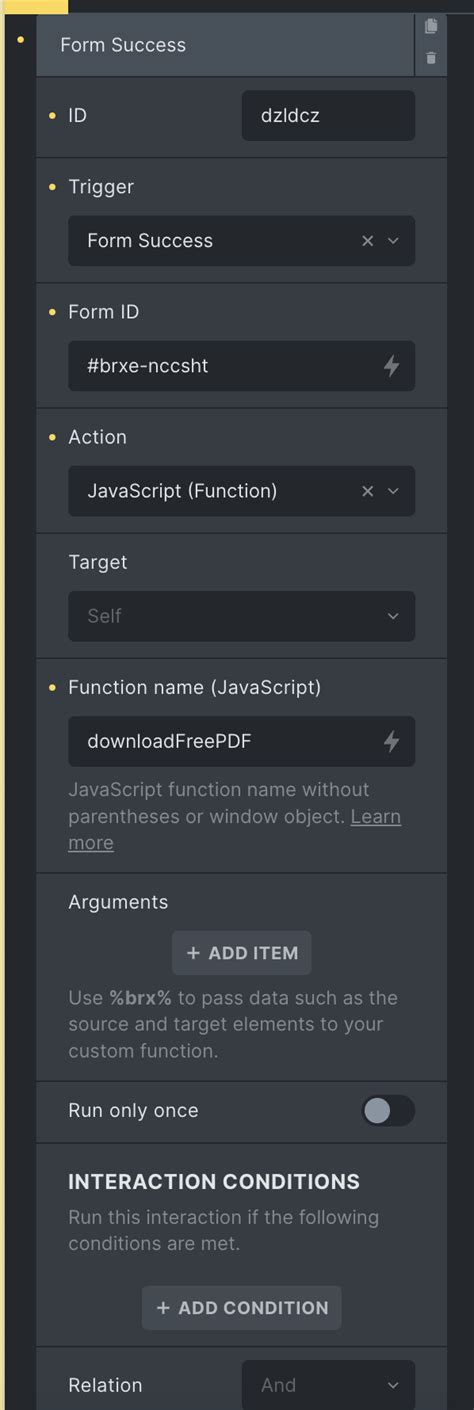Click the ADD ITEM button
Viewport: 474px width, 1410px height.
[x=242, y=953]
